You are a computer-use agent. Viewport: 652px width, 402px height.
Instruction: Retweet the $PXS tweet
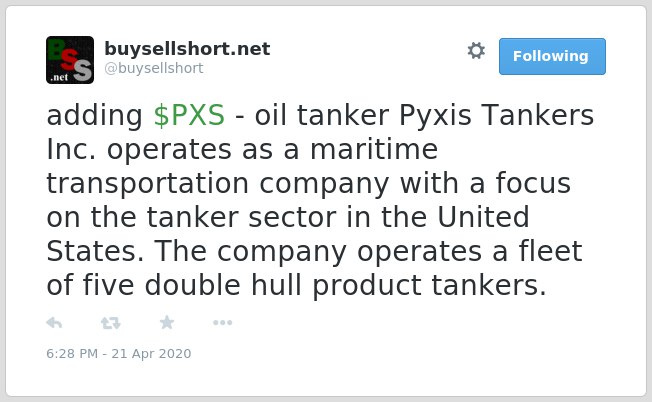point(111,323)
